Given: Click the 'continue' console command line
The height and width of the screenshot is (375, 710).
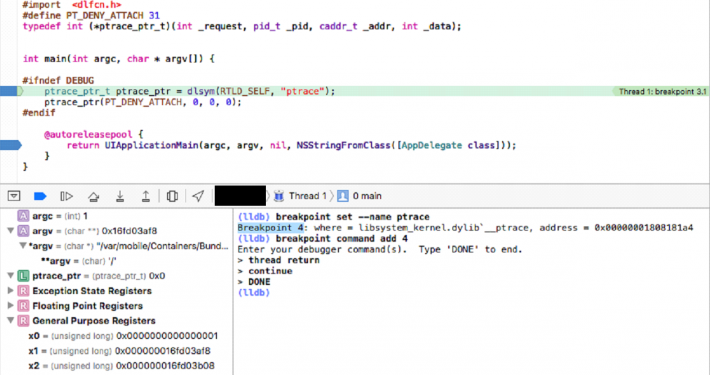Looking at the screenshot, I should (x=265, y=271).
